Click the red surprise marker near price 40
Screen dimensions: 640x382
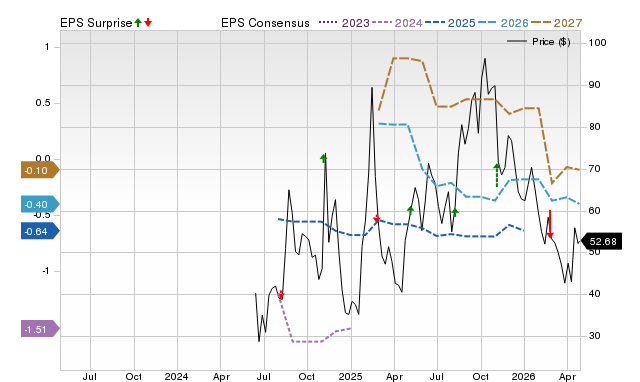click(281, 295)
